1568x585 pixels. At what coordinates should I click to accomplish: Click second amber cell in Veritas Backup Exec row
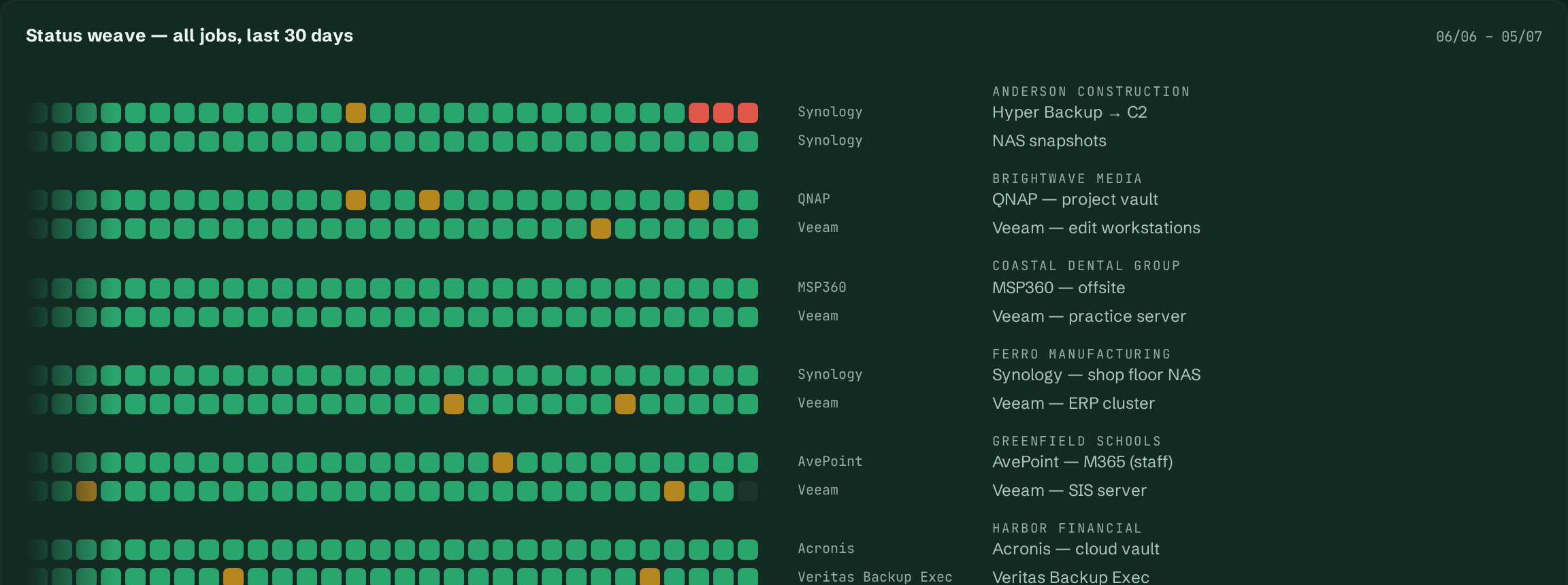(x=650, y=577)
